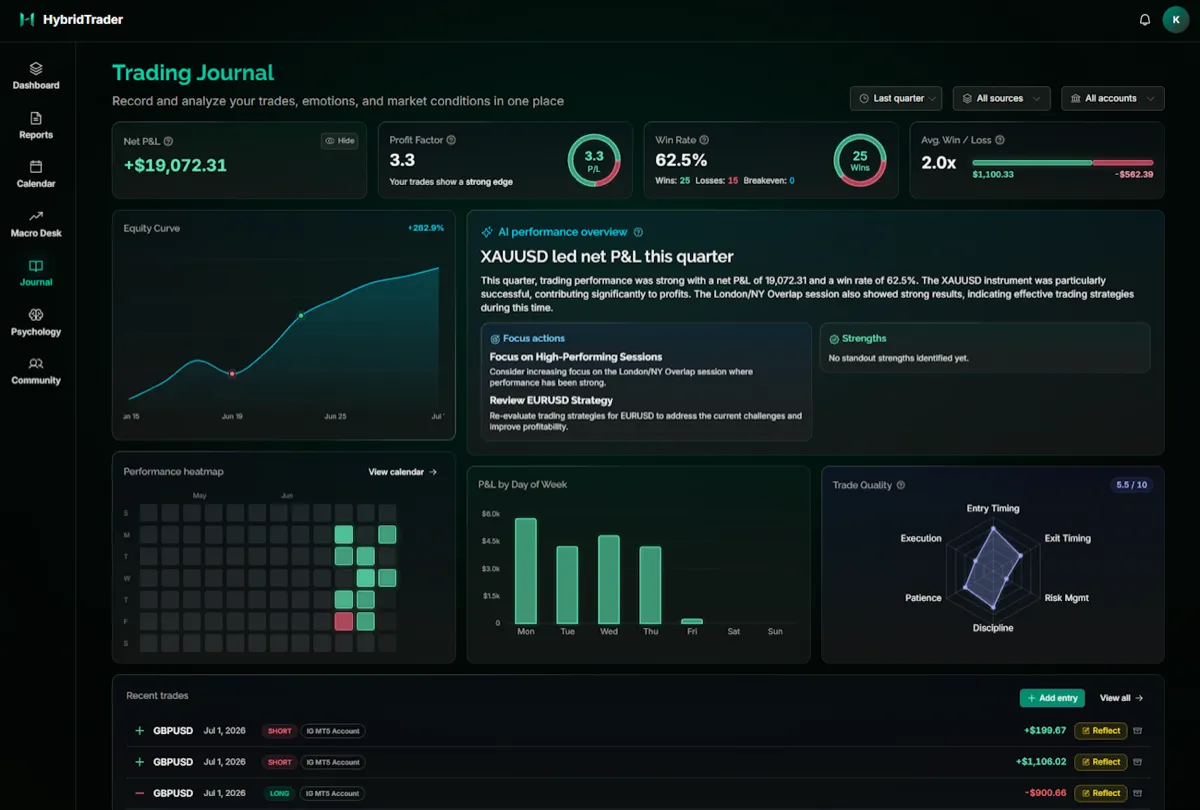Click the Mon bar in P&L by Day
Screen dimensions: 1200x810
pyautogui.click(x=526, y=571)
